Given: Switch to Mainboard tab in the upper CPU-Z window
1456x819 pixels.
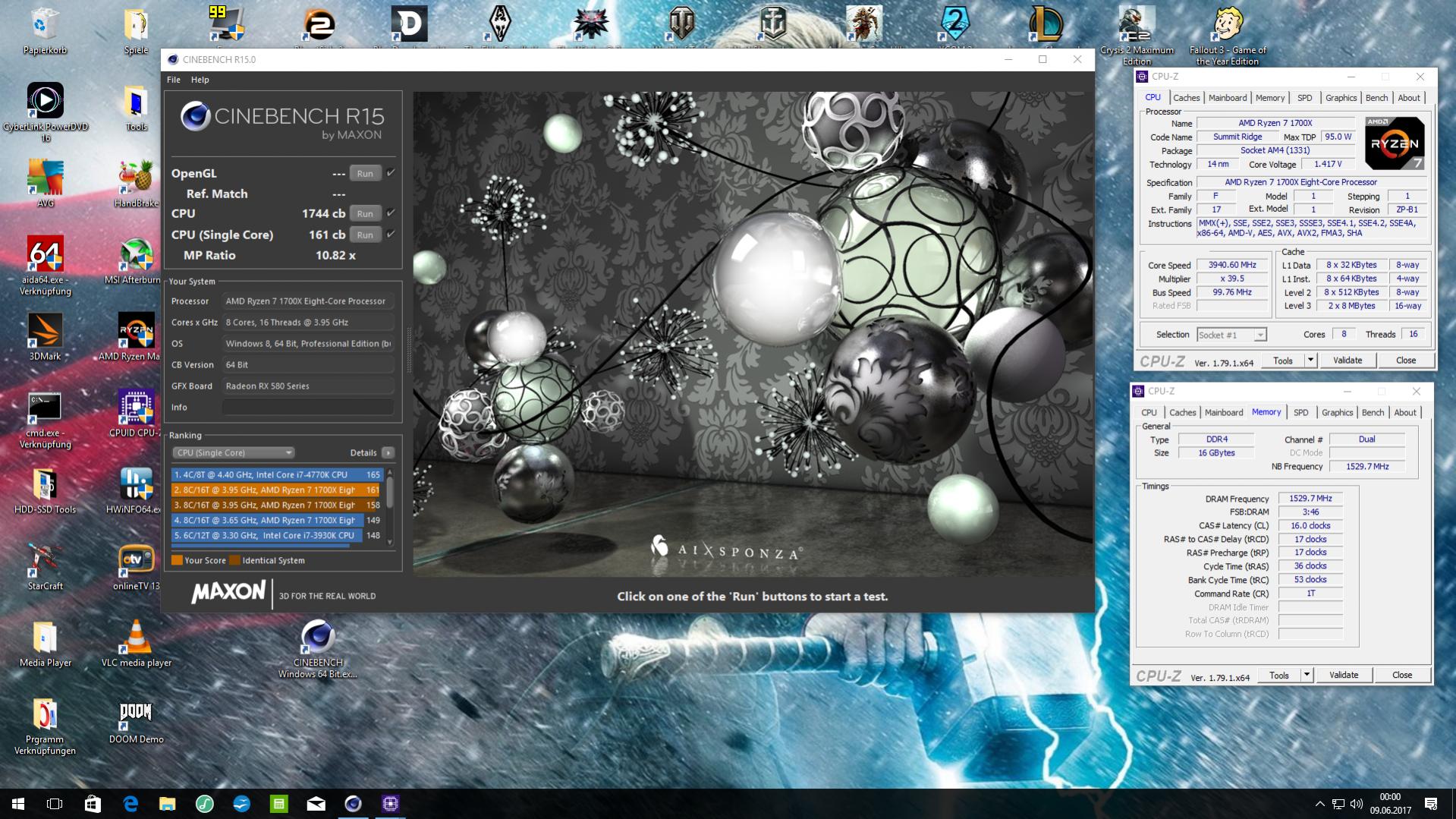Looking at the screenshot, I should coord(1228,98).
